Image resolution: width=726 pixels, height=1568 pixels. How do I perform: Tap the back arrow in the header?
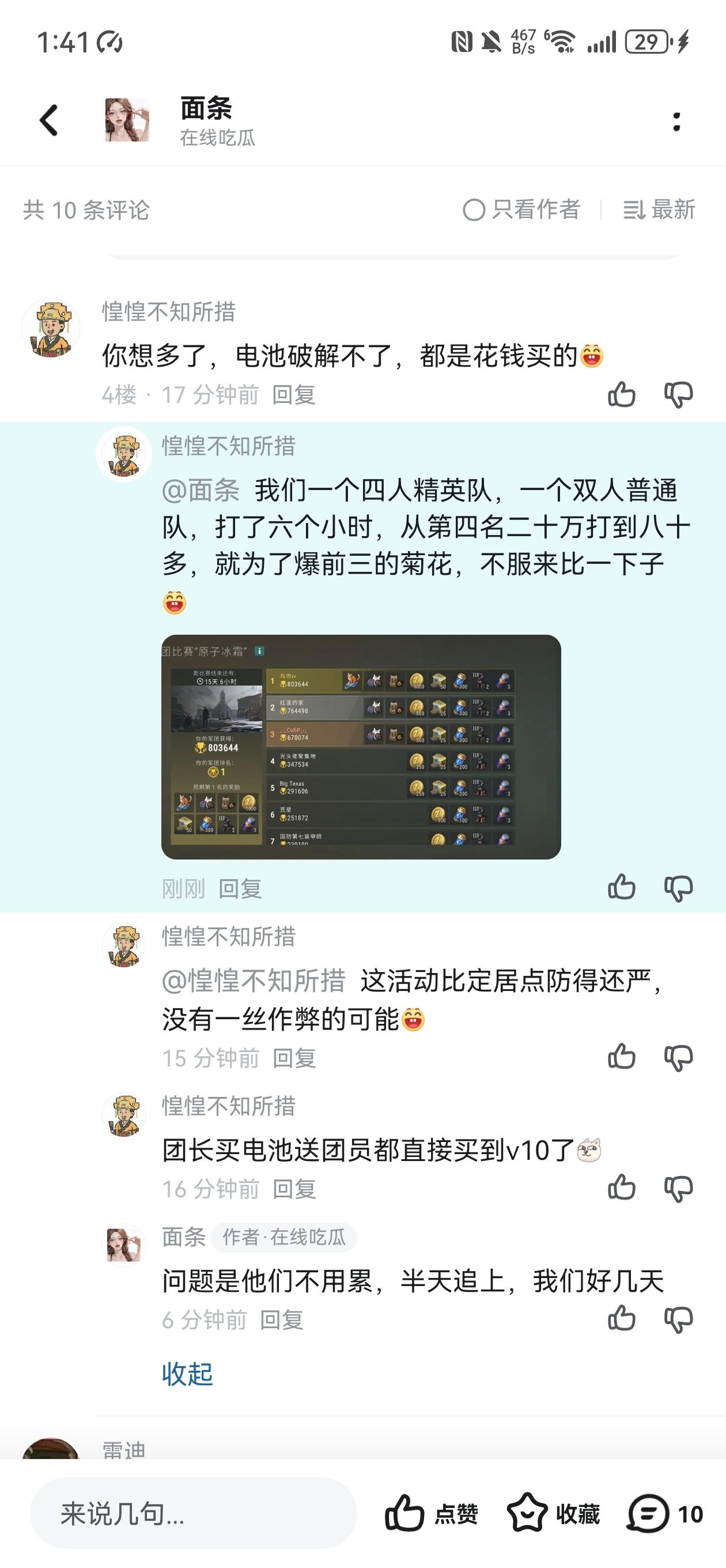(x=48, y=120)
